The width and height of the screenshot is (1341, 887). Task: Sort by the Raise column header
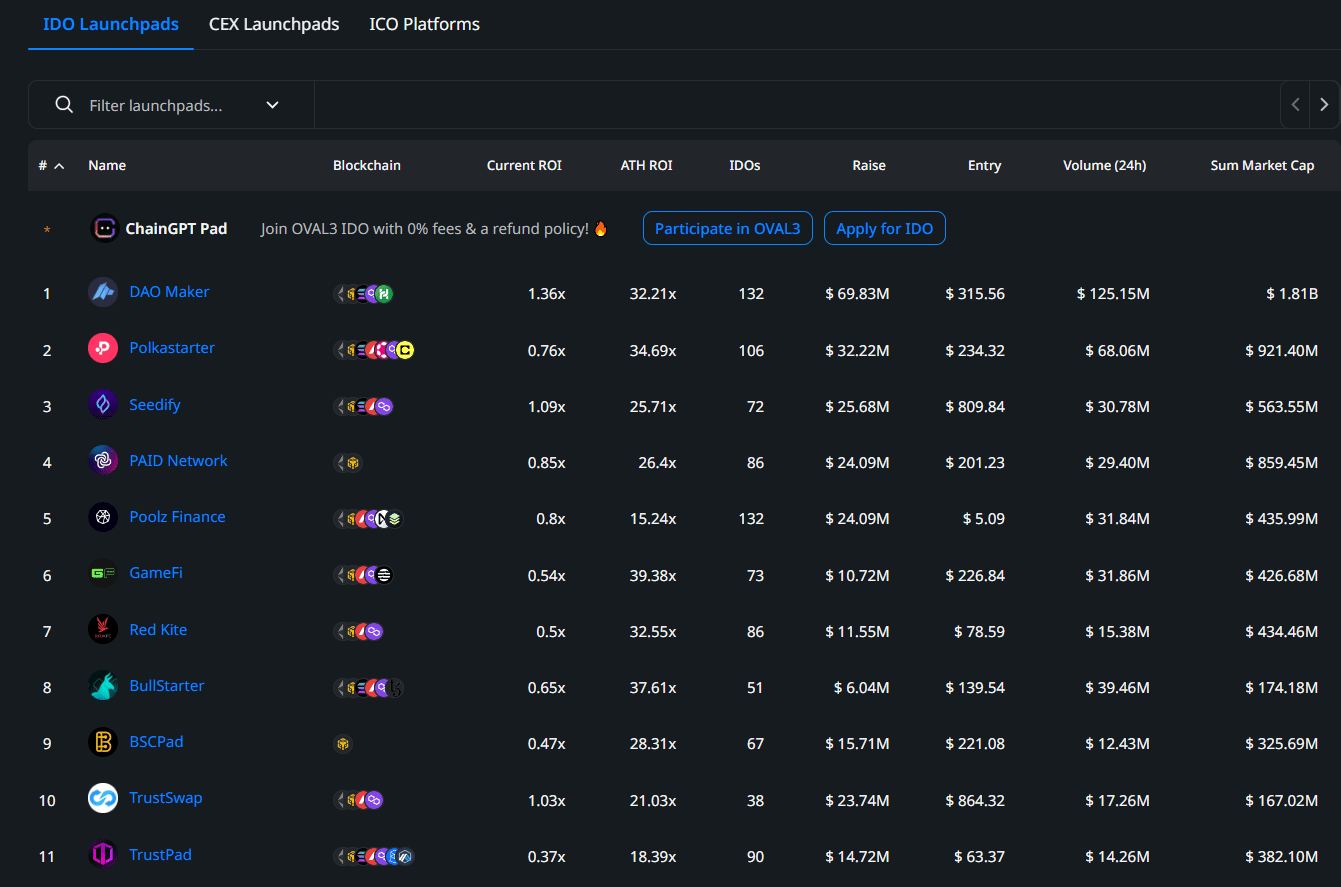click(869, 165)
